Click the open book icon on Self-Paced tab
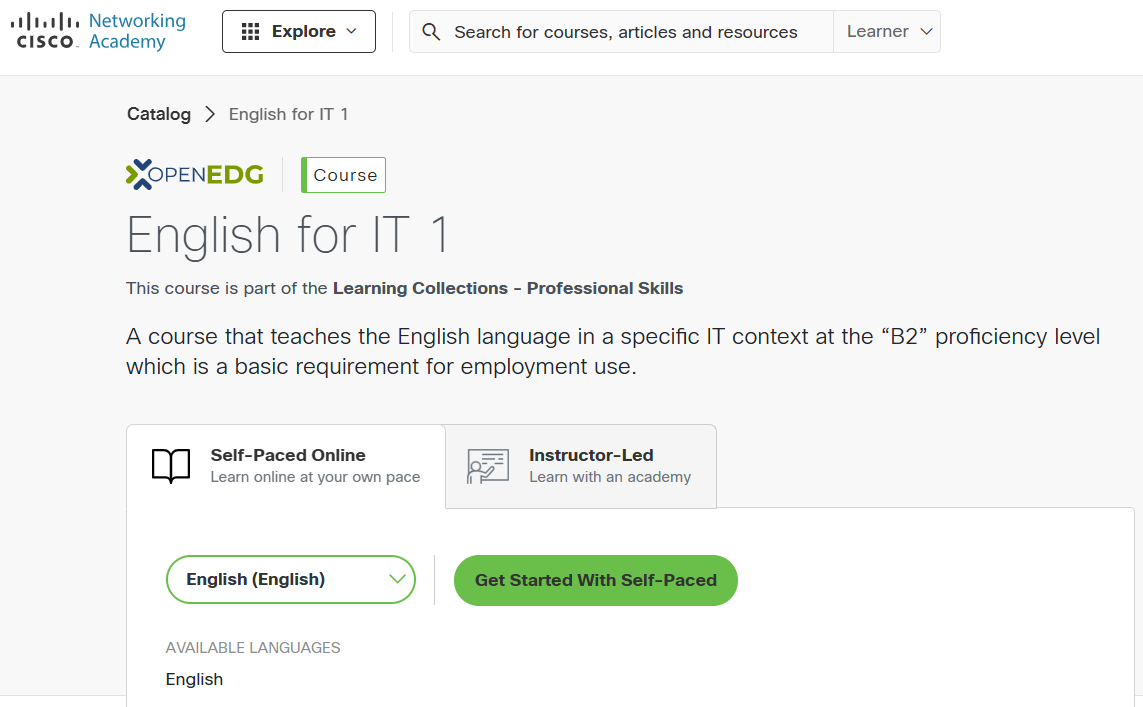The height and width of the screenshot is (707, 1143). [171, 465]
